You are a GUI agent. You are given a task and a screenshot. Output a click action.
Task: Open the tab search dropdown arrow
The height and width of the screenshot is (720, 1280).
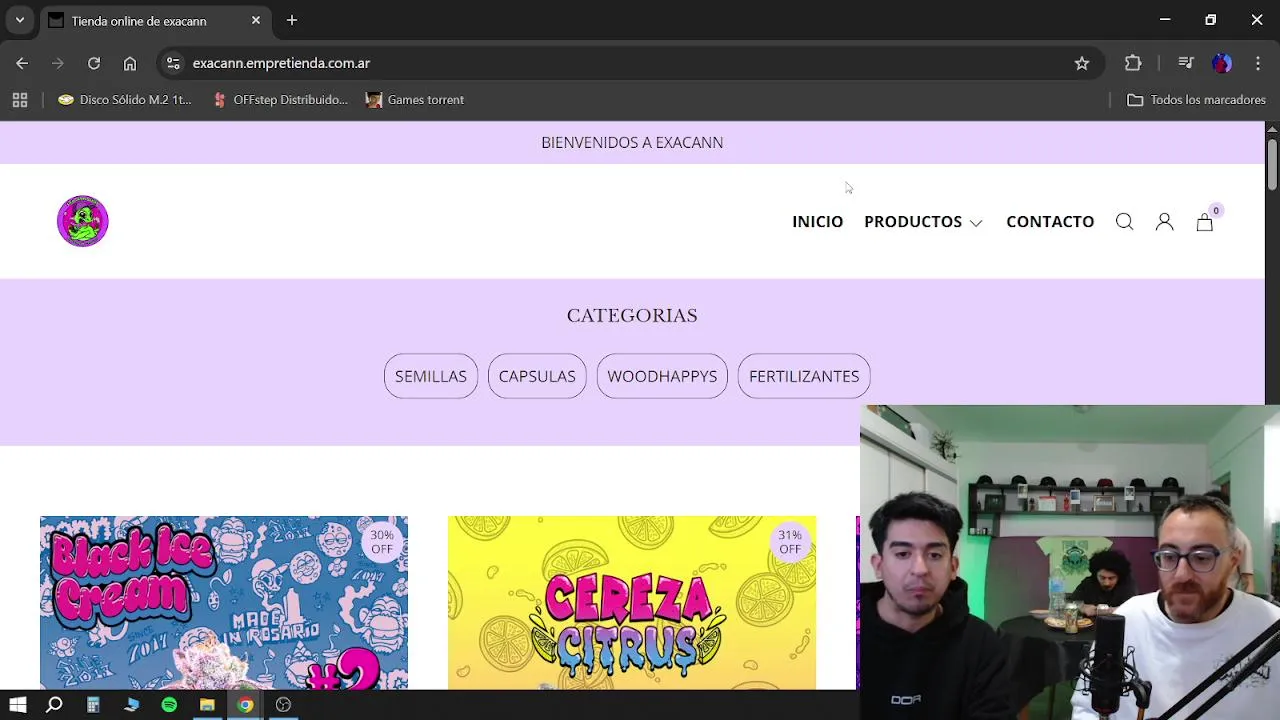point(19,20)
